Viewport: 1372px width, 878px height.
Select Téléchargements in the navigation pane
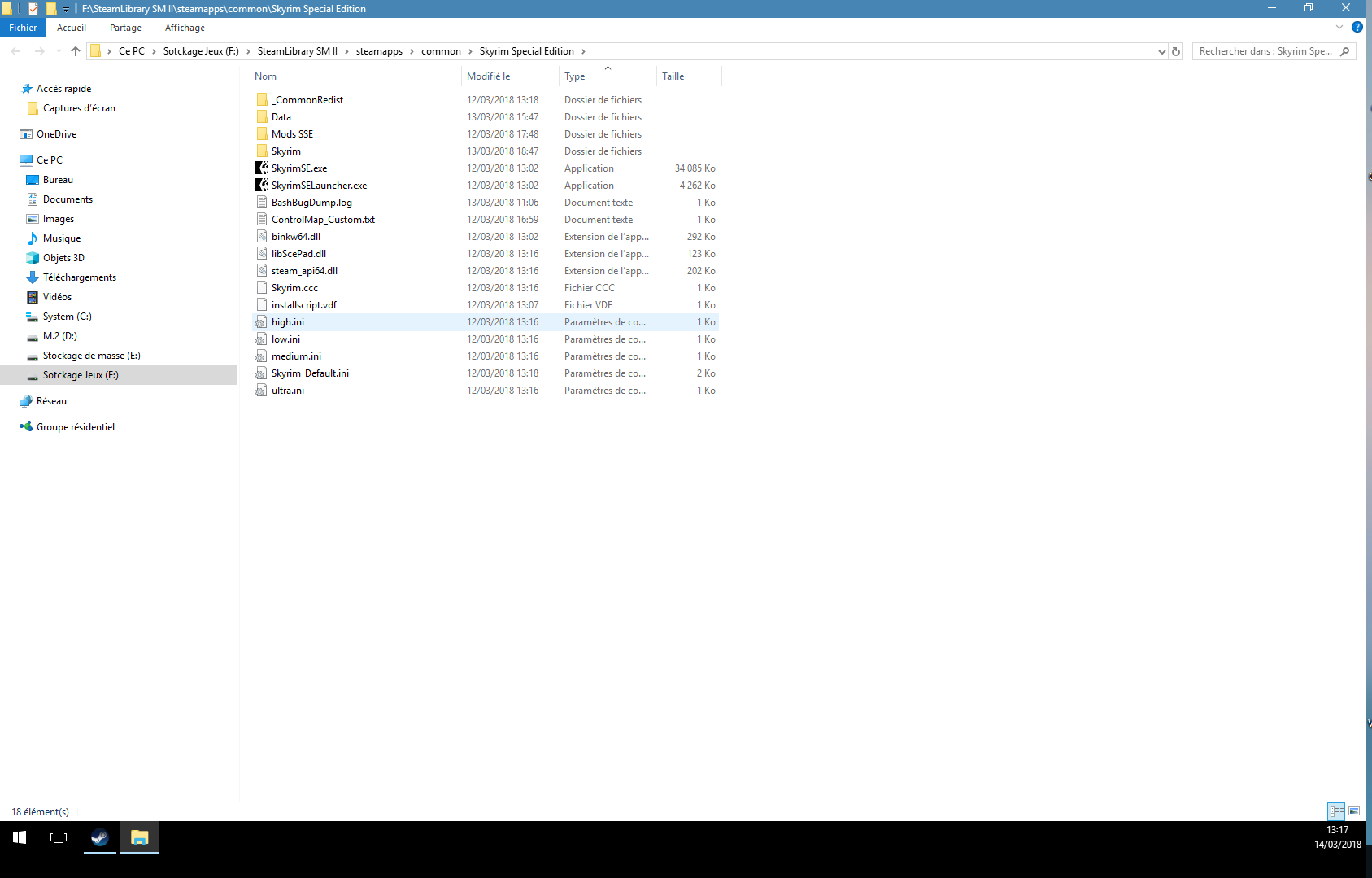[80, 277]
